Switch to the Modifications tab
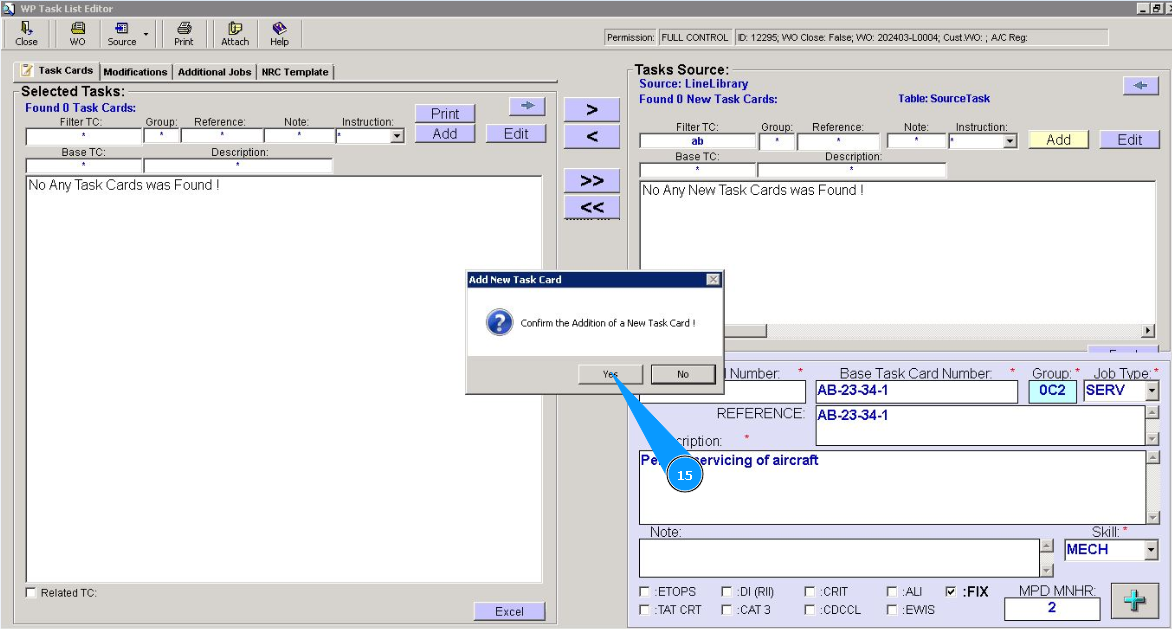 [x=135, y=72]
